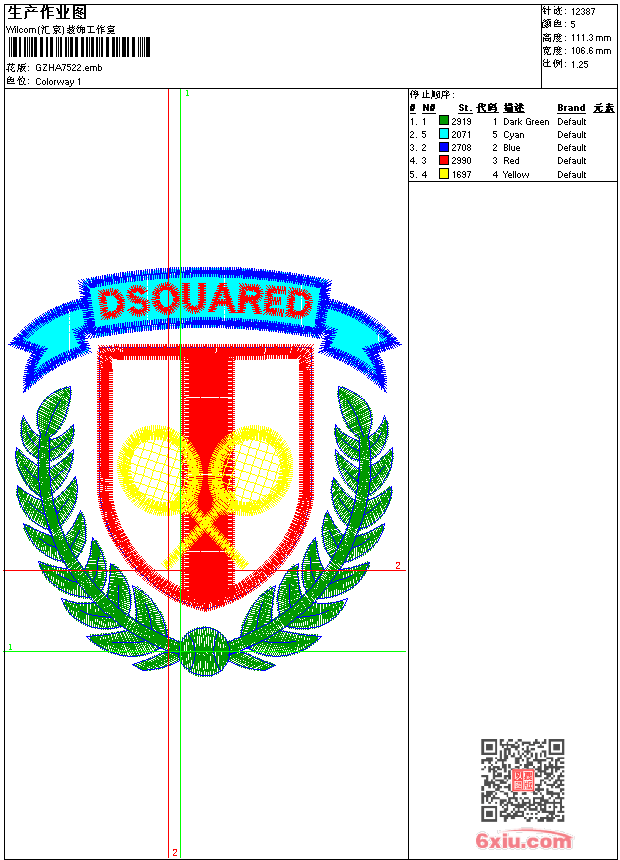Click the 'St.' column header
Screen dimensions: 620x860
465,108
